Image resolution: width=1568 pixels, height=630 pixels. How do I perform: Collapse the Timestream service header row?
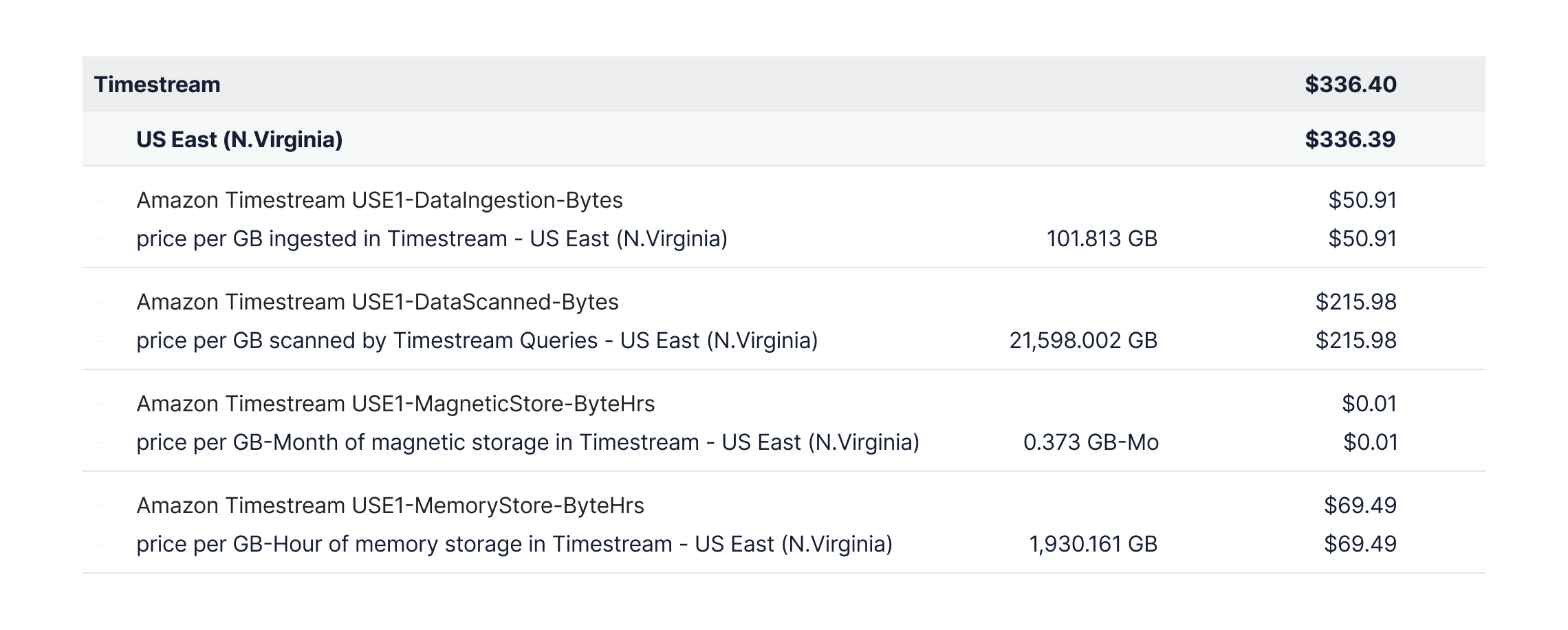tap(157, 85)
